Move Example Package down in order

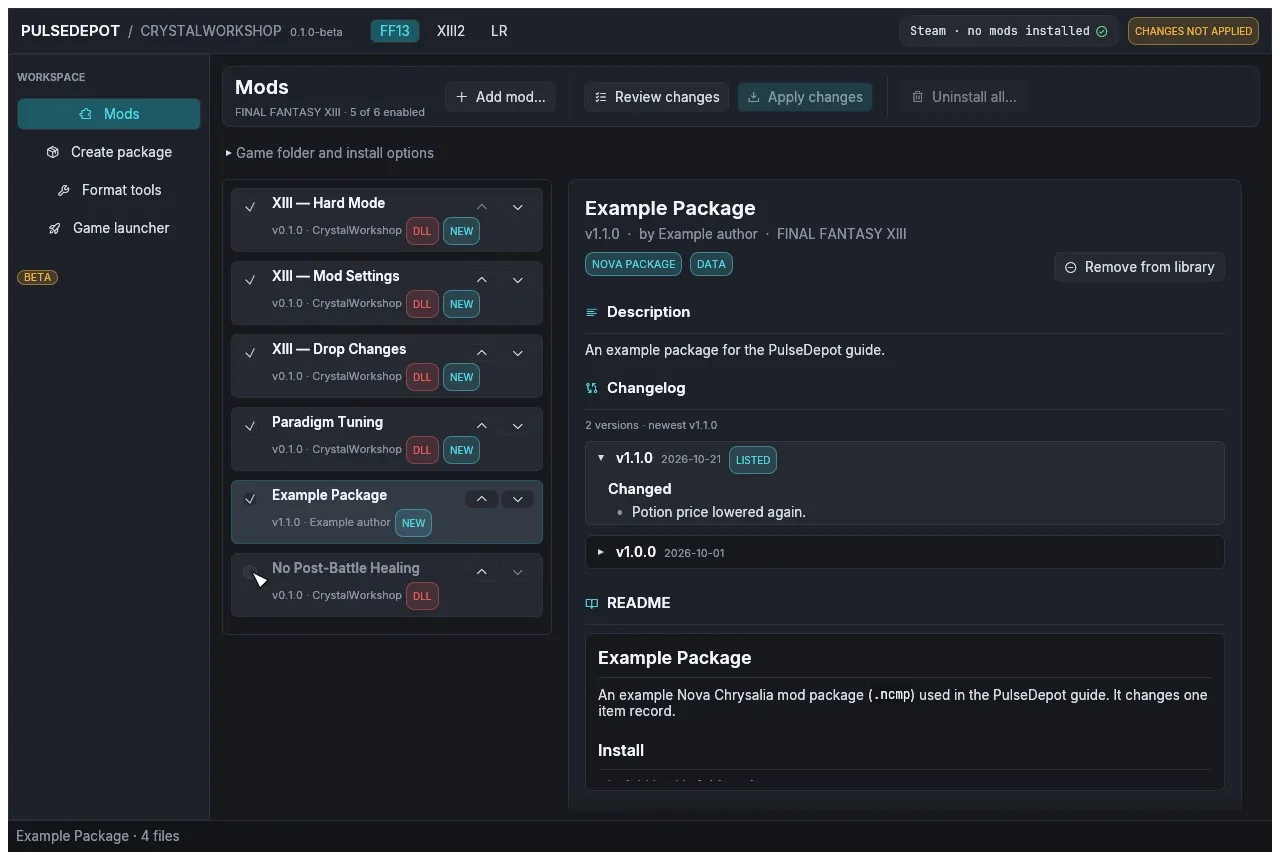517,499
